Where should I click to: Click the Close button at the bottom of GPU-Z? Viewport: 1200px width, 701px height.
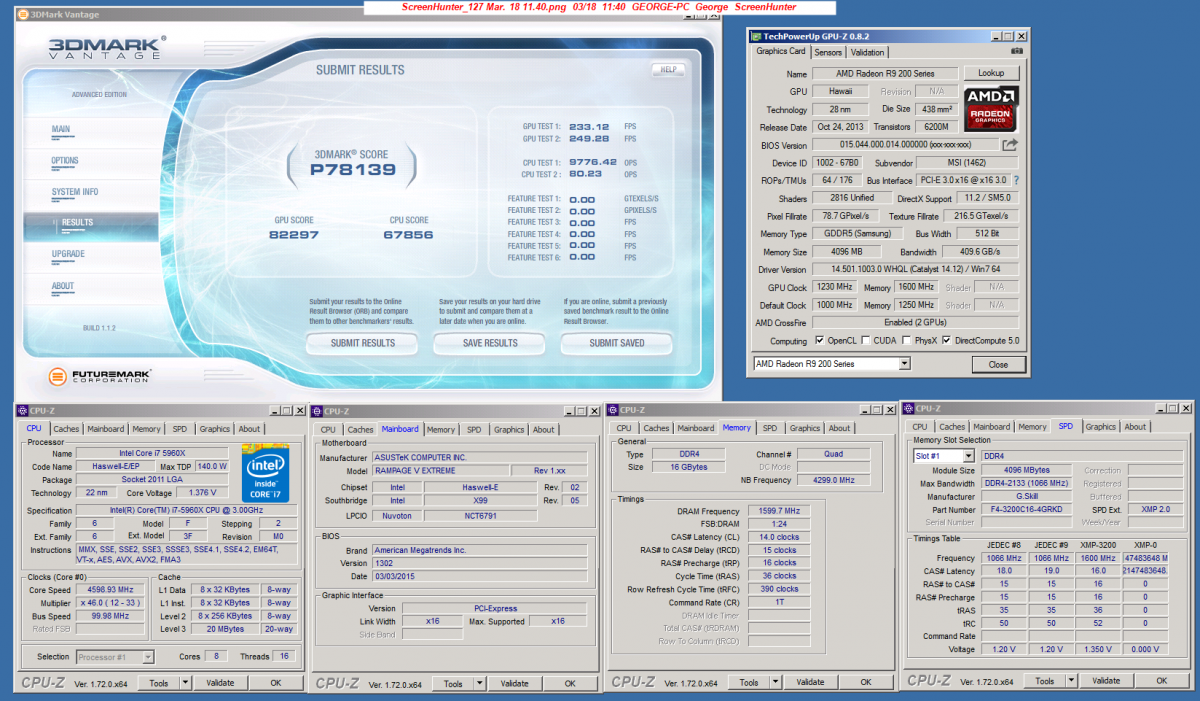pos(998,365)
